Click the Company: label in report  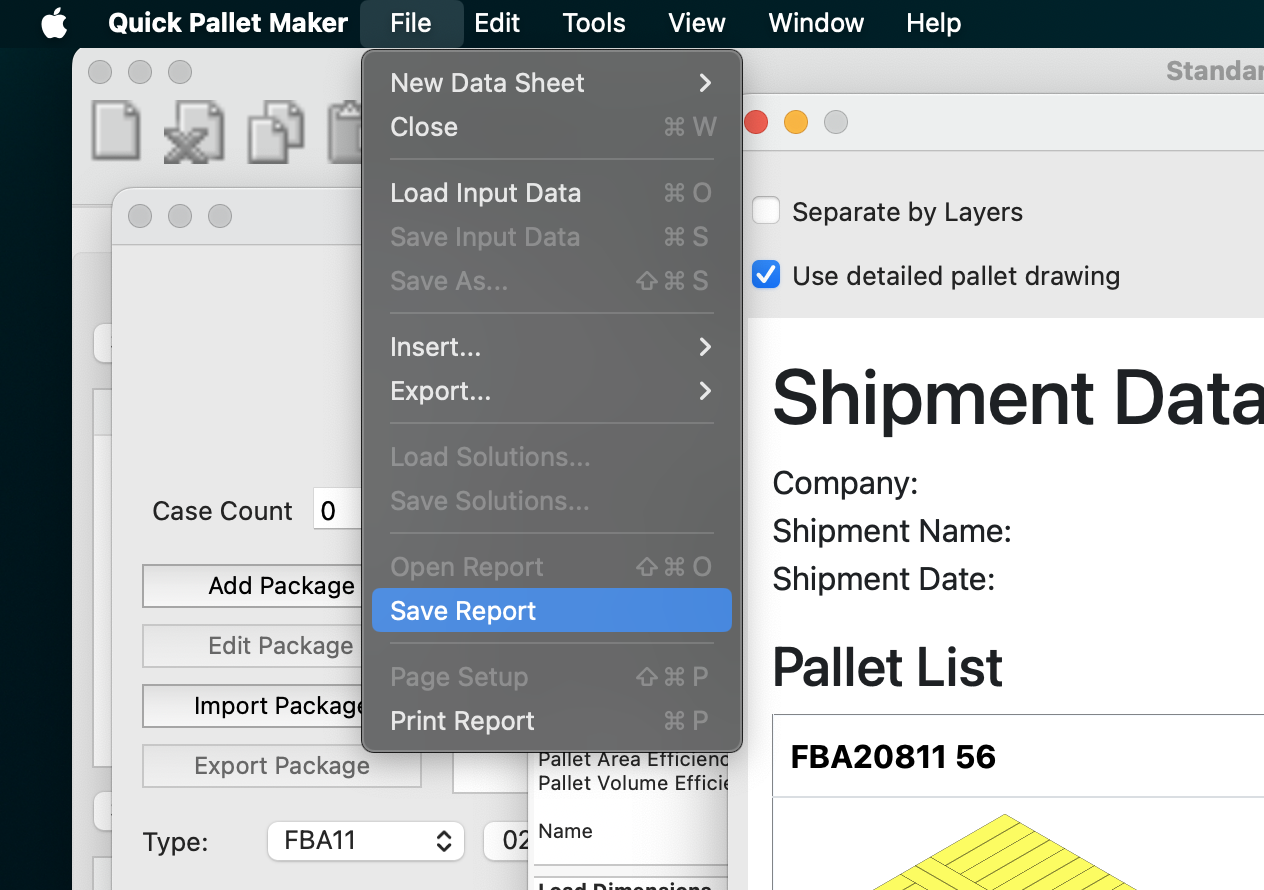click(x=846, y=483)
